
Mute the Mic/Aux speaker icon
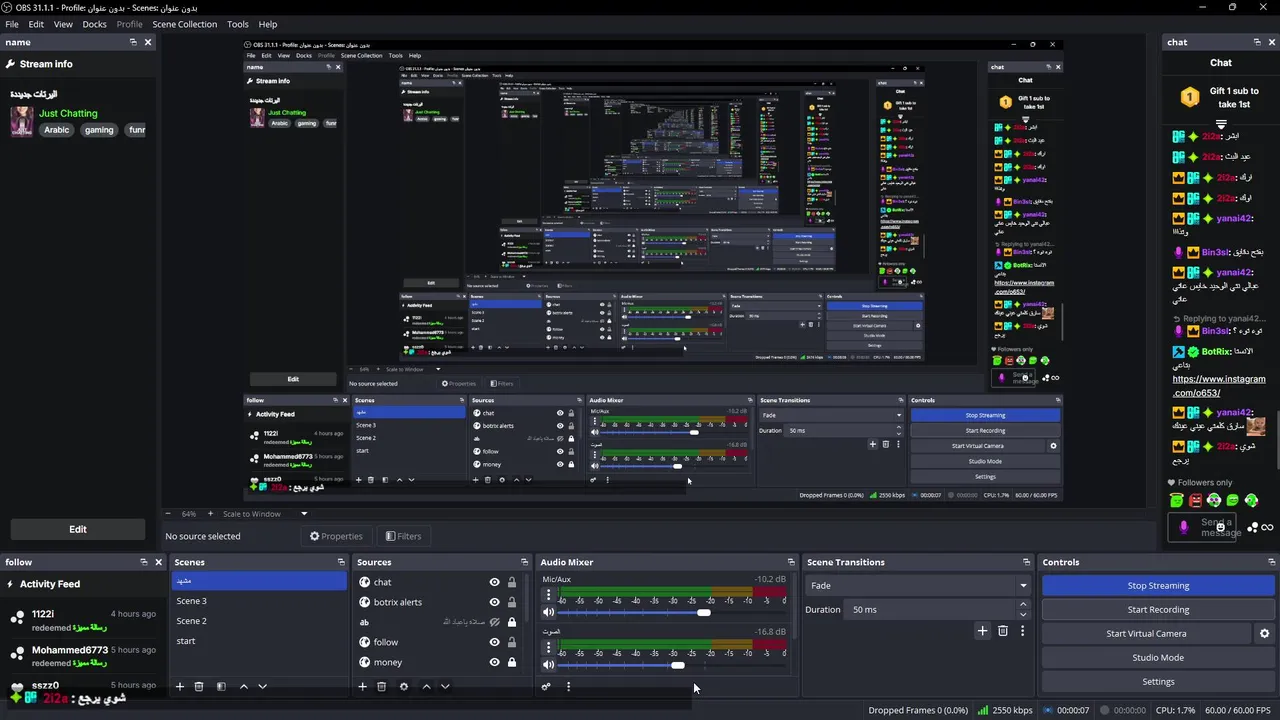[x=548, y=612]
